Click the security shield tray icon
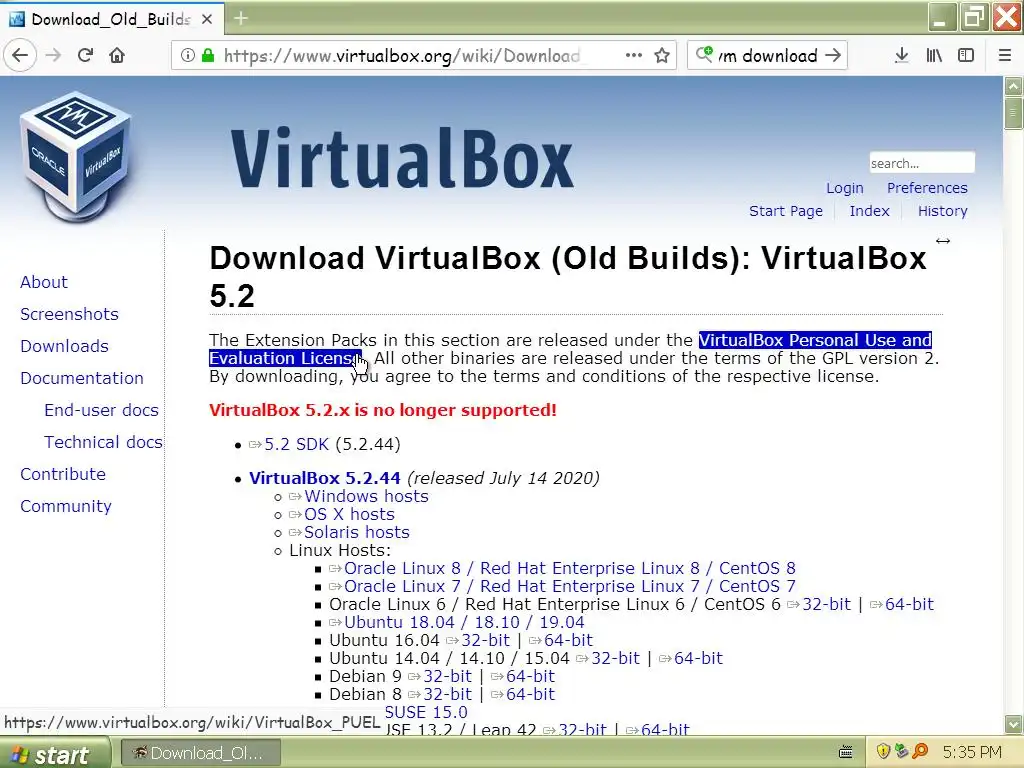The height and width of the screenshot is (768, 1024). pyautogui.click(x=884, y=751)
